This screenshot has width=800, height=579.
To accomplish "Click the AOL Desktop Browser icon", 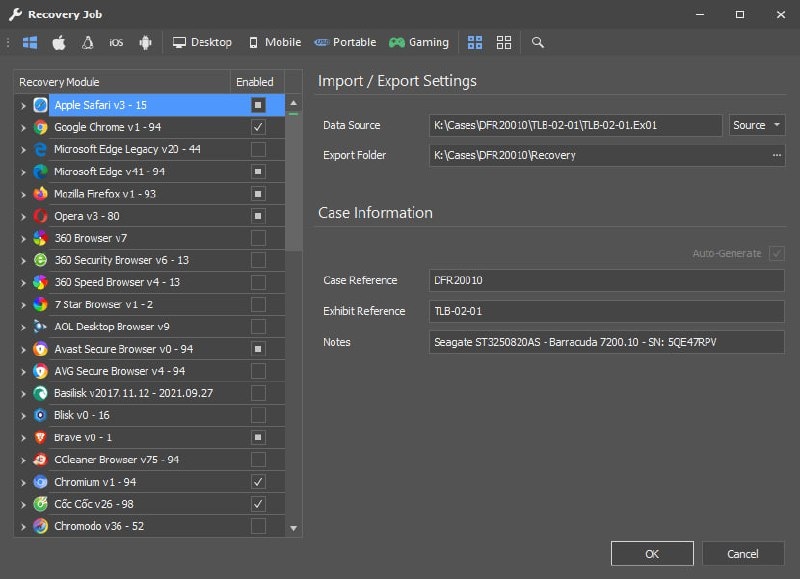I will (40, 326).
